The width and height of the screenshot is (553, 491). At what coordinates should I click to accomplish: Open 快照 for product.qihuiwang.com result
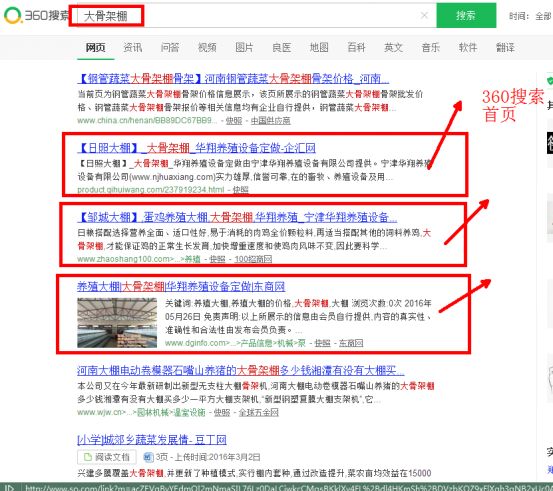pyautogui.click(x=241, y=190)
